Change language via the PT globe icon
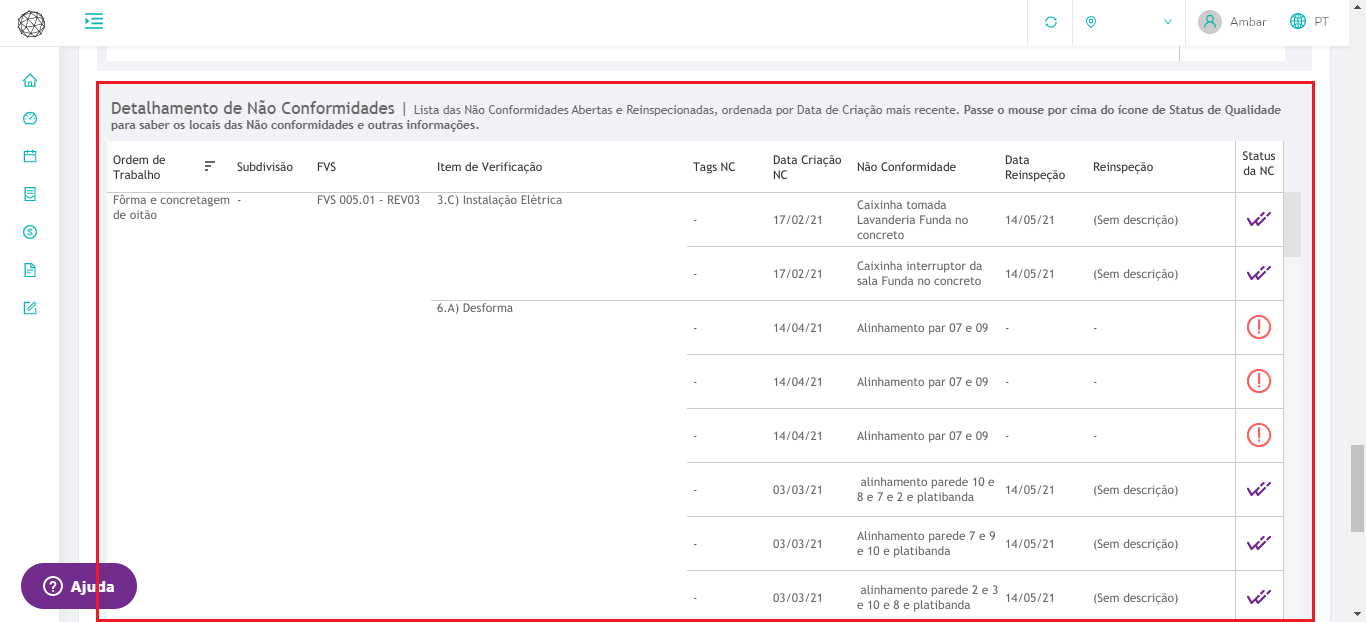The height and width of the screenshot is (622, 1366). coord(1299,21)
